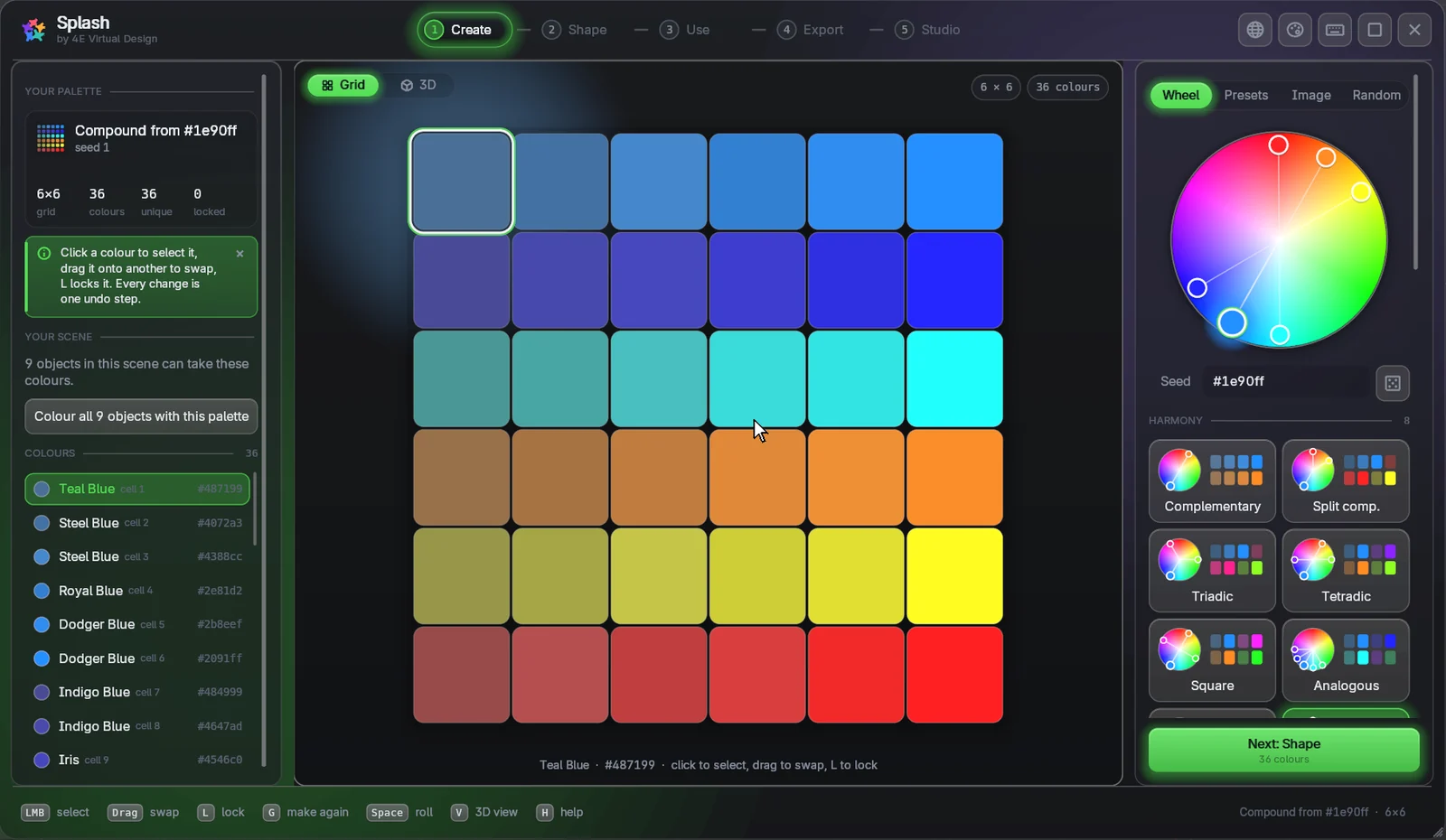Viewport: 1446px width, 840px height.
Task: Select the Create step
Action: tap(465, 30)
